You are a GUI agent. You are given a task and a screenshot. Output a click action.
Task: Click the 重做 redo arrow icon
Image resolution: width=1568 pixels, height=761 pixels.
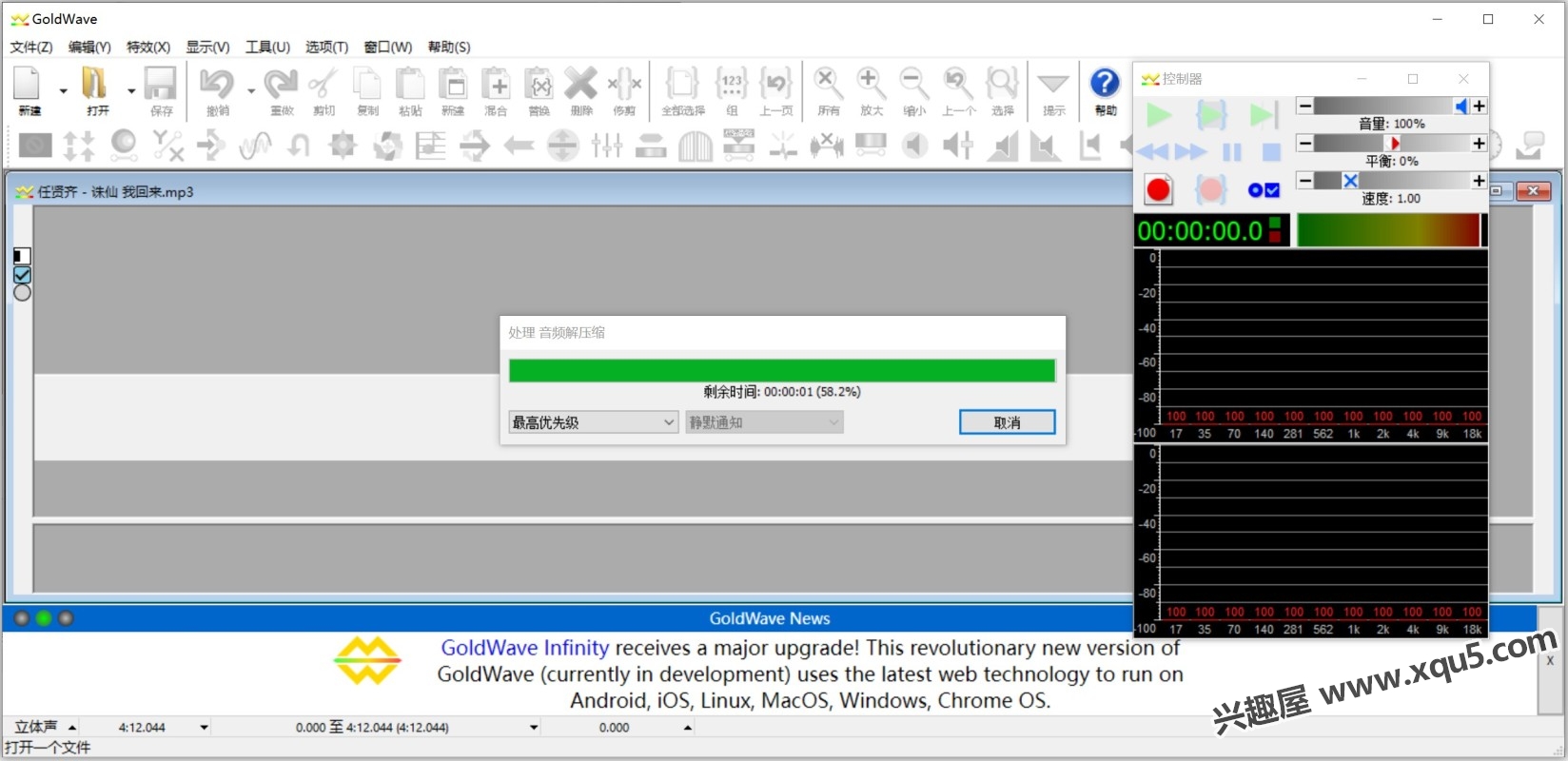click(x=281, y=85)
